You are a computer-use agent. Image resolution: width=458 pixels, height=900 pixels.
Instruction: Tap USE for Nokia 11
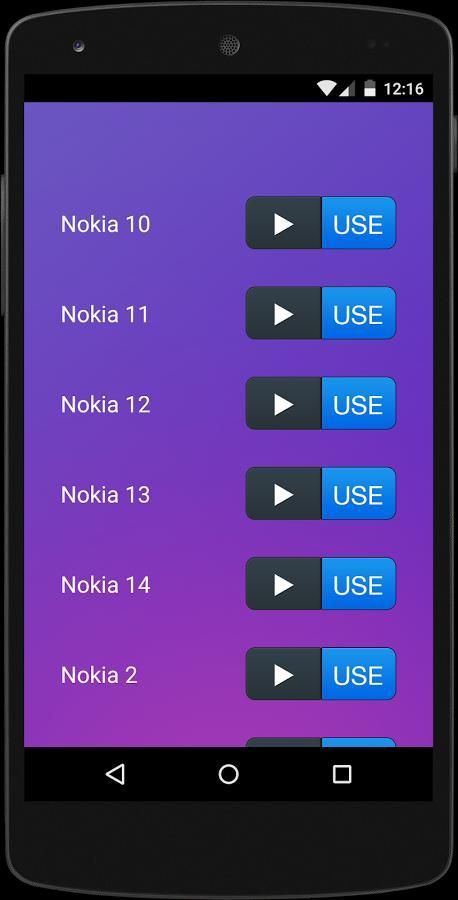359,313
